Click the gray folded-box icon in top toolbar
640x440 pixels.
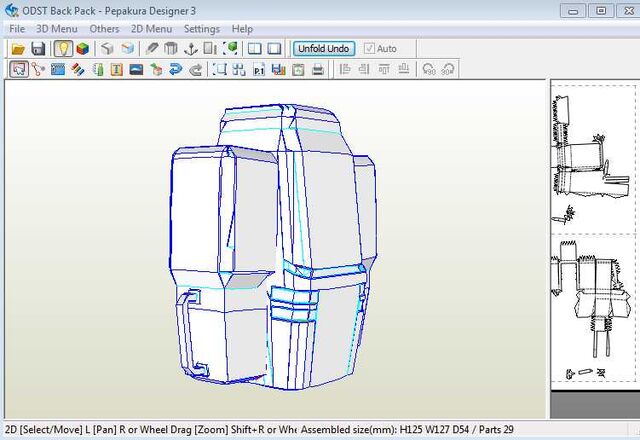click(171, 49)
